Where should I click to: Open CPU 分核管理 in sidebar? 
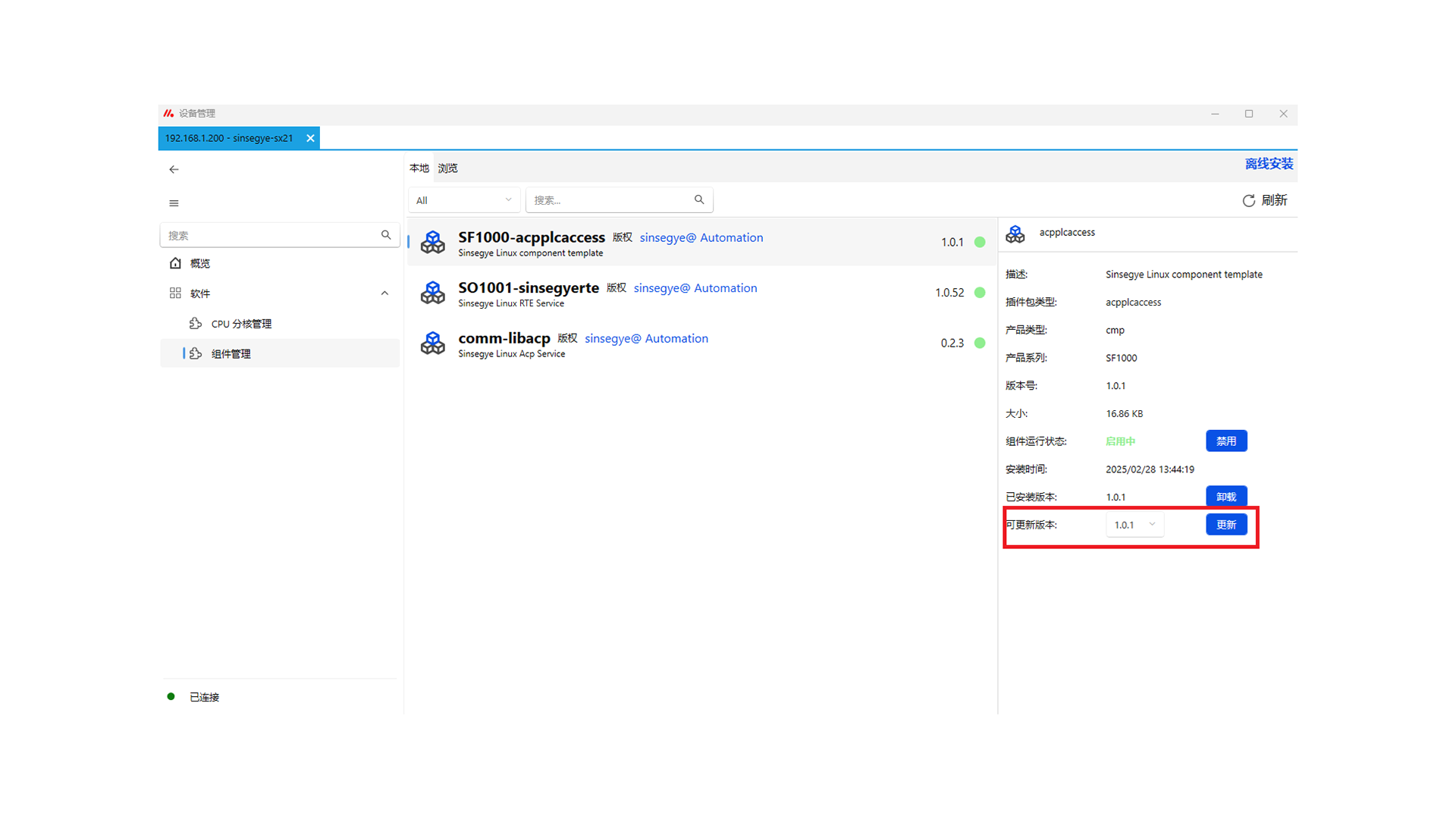(241, 324)
